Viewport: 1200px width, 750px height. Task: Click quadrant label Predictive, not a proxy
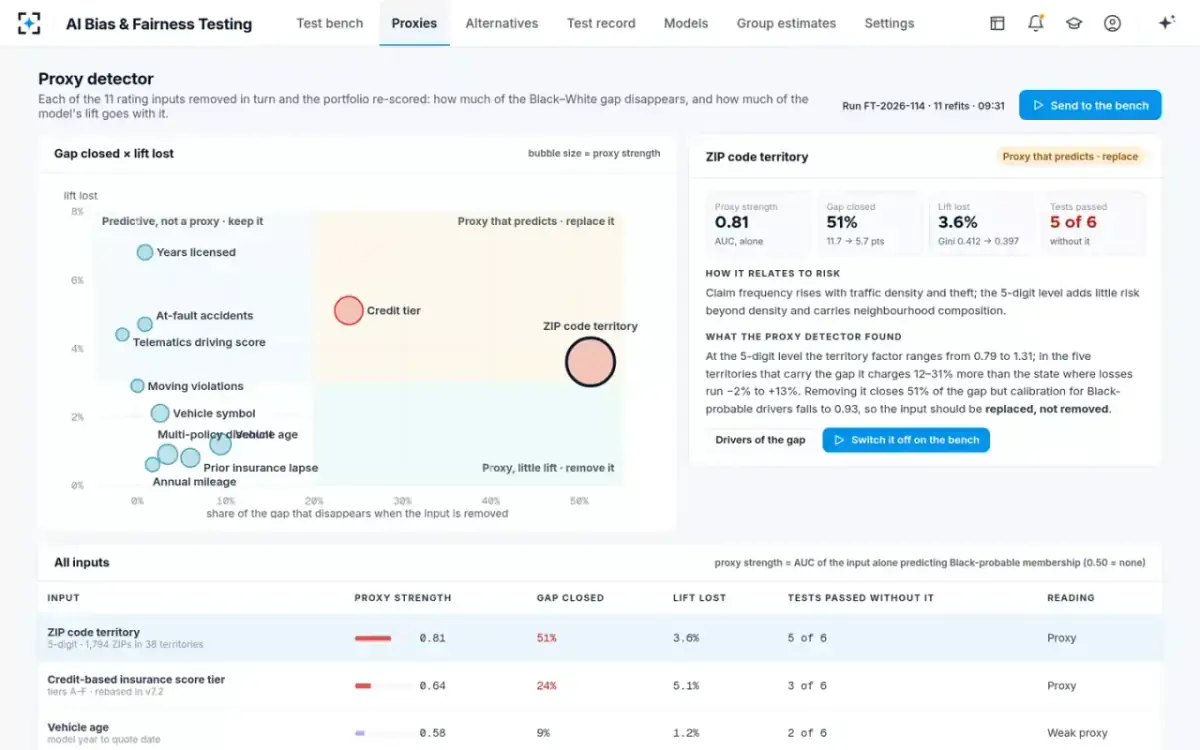[x=183, y=221]
